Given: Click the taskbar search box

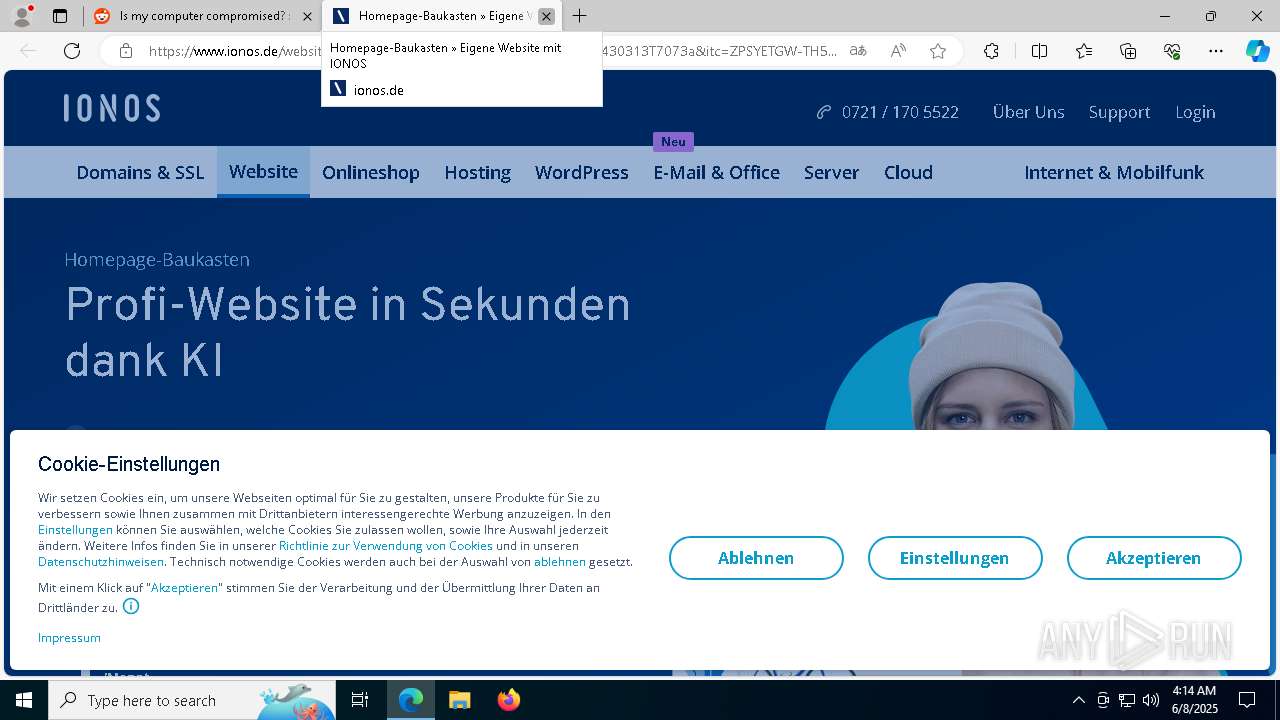Looking at the screenshot, I should pyautogui.click(x=192, y=700).
